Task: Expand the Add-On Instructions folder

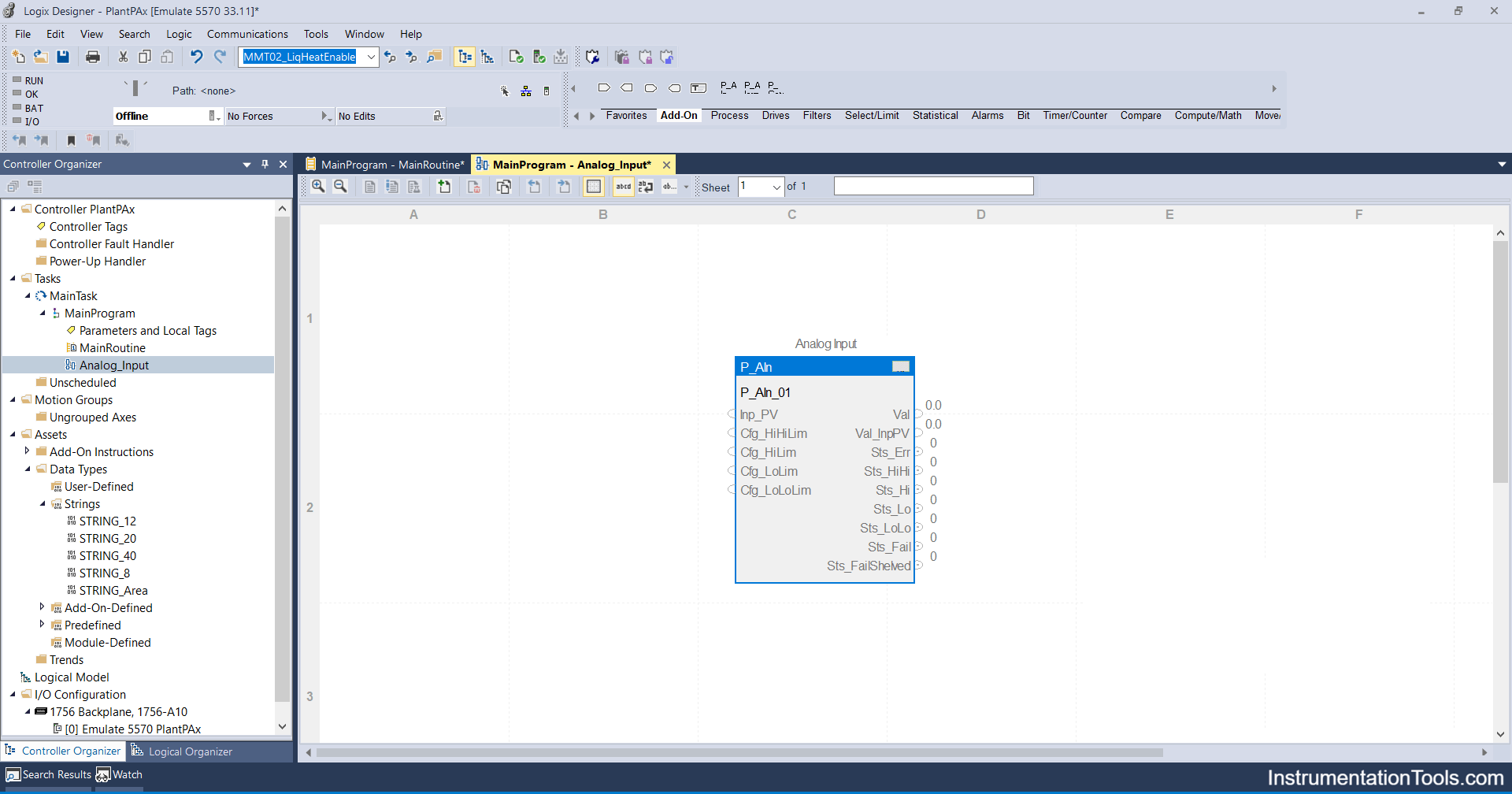Action: tap(28, 451)
